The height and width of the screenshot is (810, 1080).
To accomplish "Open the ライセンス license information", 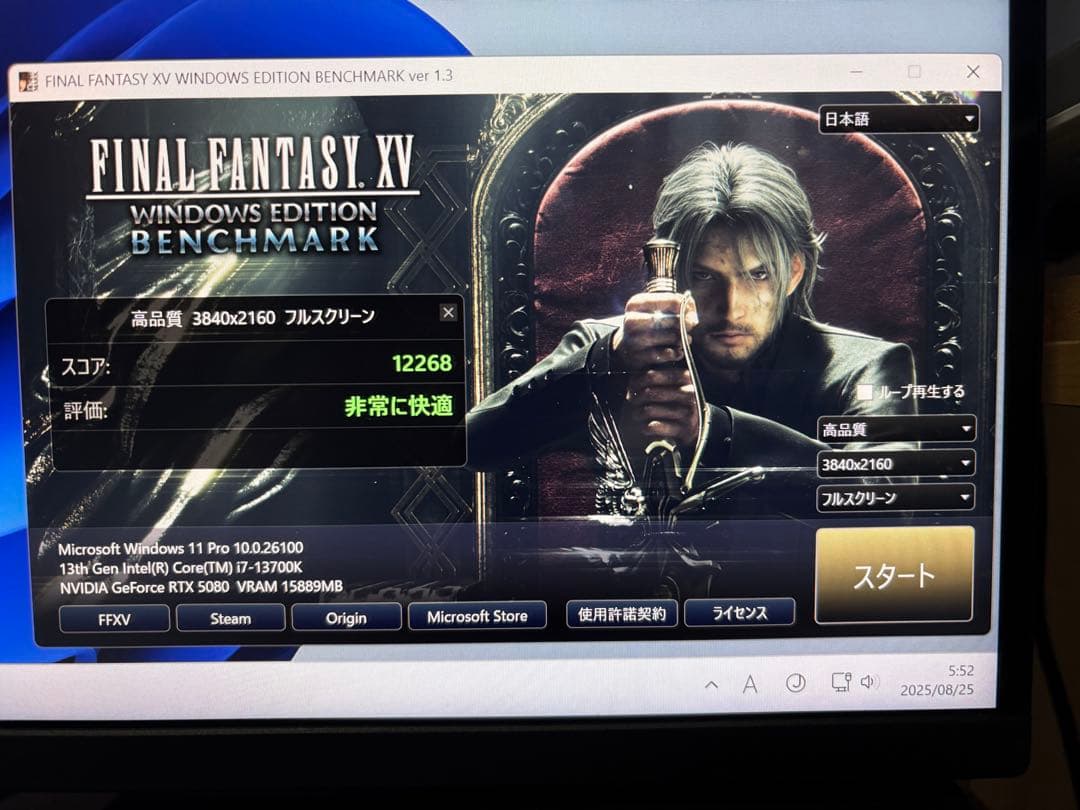I will coord(739,613).
